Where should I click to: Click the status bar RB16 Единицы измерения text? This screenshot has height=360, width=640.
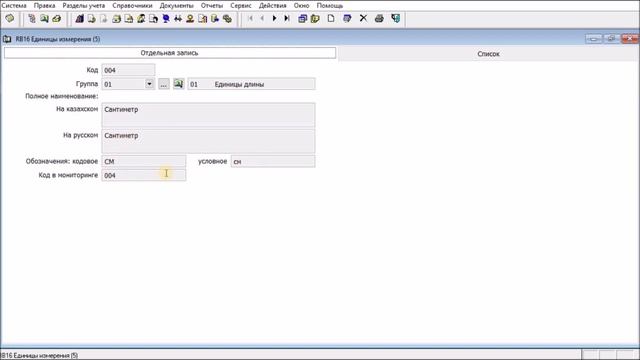(x=39, y=356)
